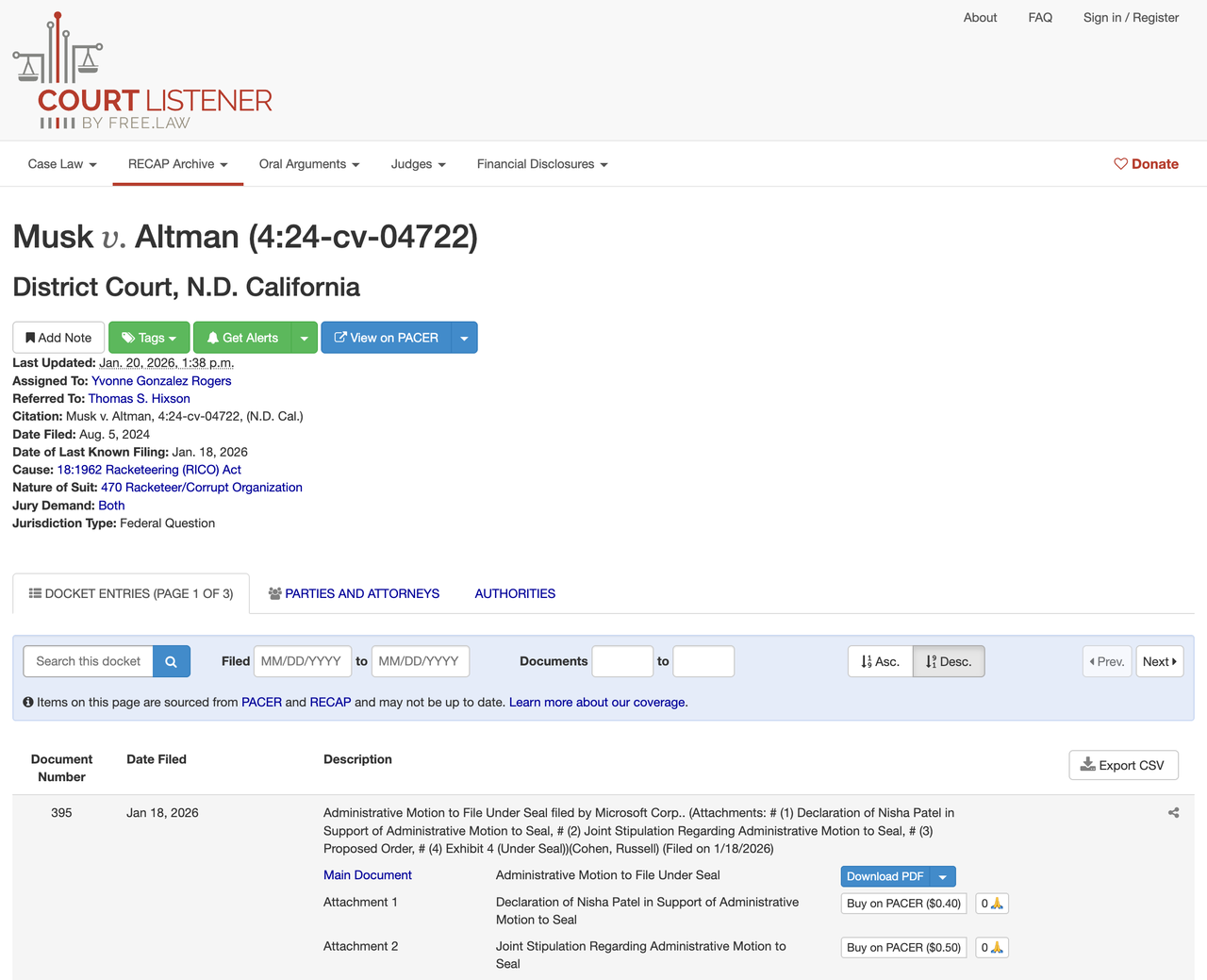Click the Filed start date field
1207x980 pixels.
[x=302, y=661]
